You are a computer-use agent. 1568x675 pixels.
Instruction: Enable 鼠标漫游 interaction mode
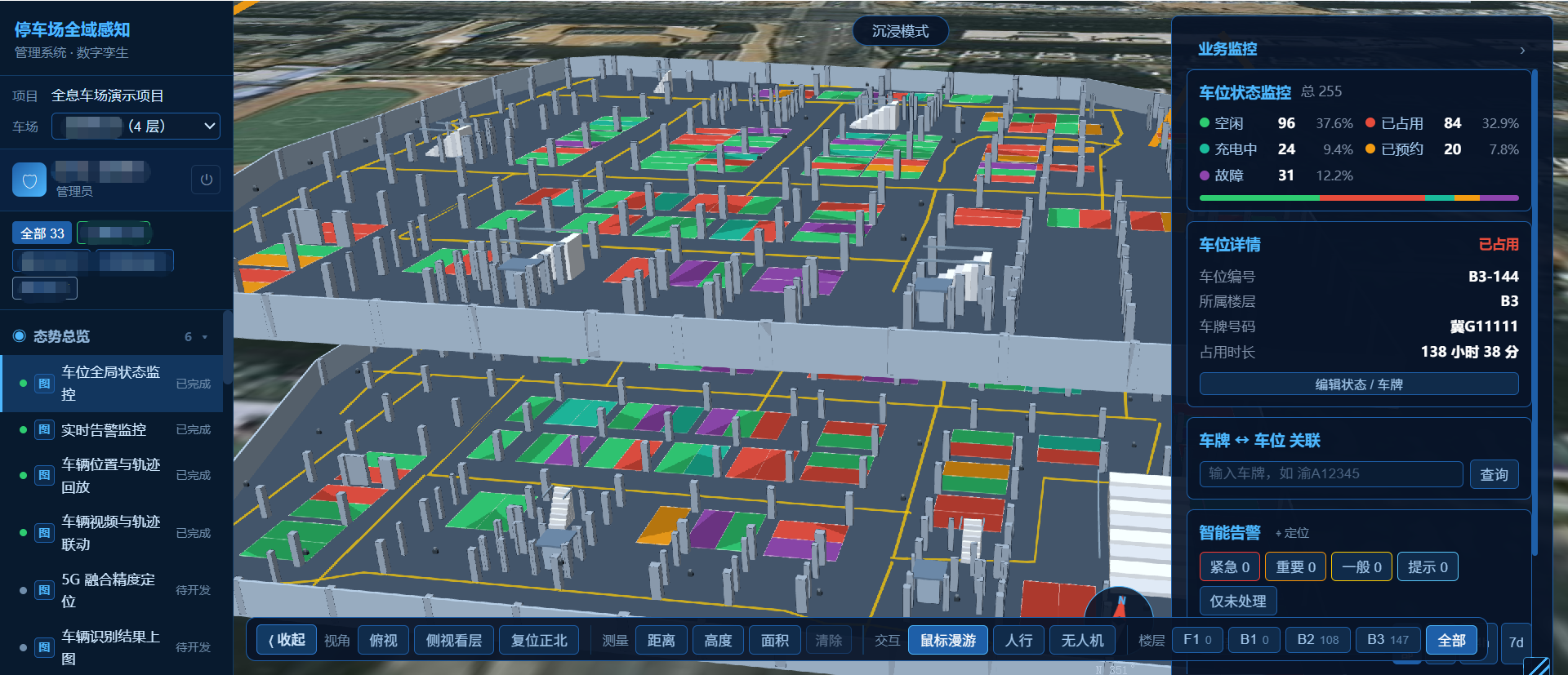click(948, 640)
